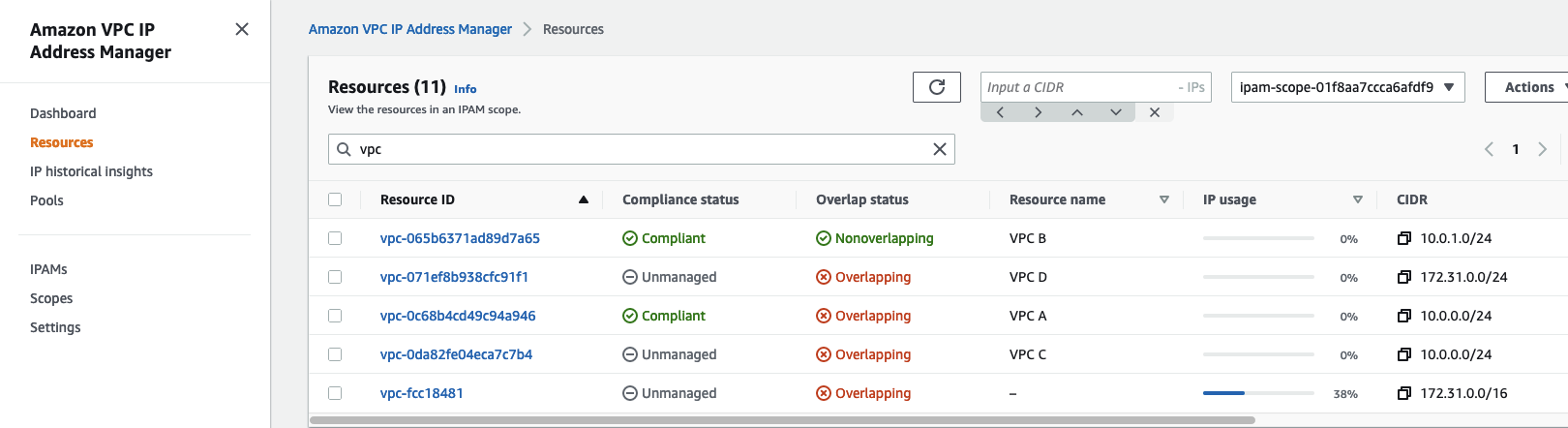Open resource vpc-0da82fe04eca7c7b4
The image size is (1568, 428).
[456, 354]
